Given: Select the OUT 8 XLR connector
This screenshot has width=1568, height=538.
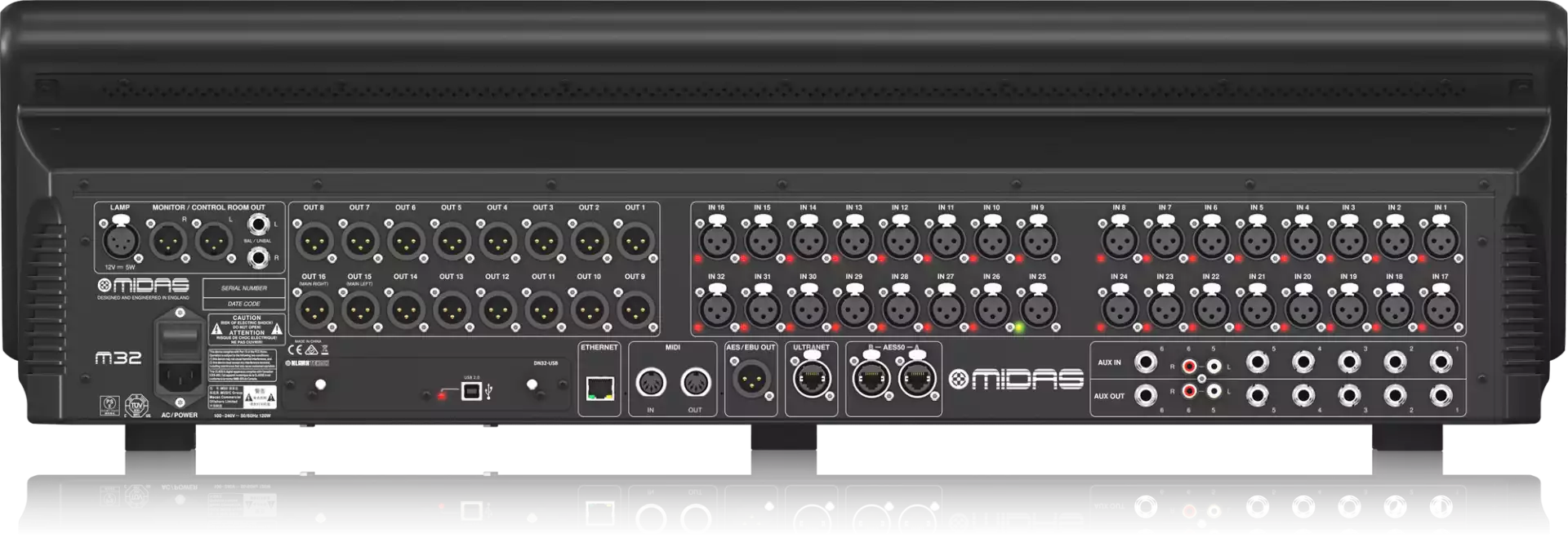Looking at the screenshot, I should tap(314, 242).
